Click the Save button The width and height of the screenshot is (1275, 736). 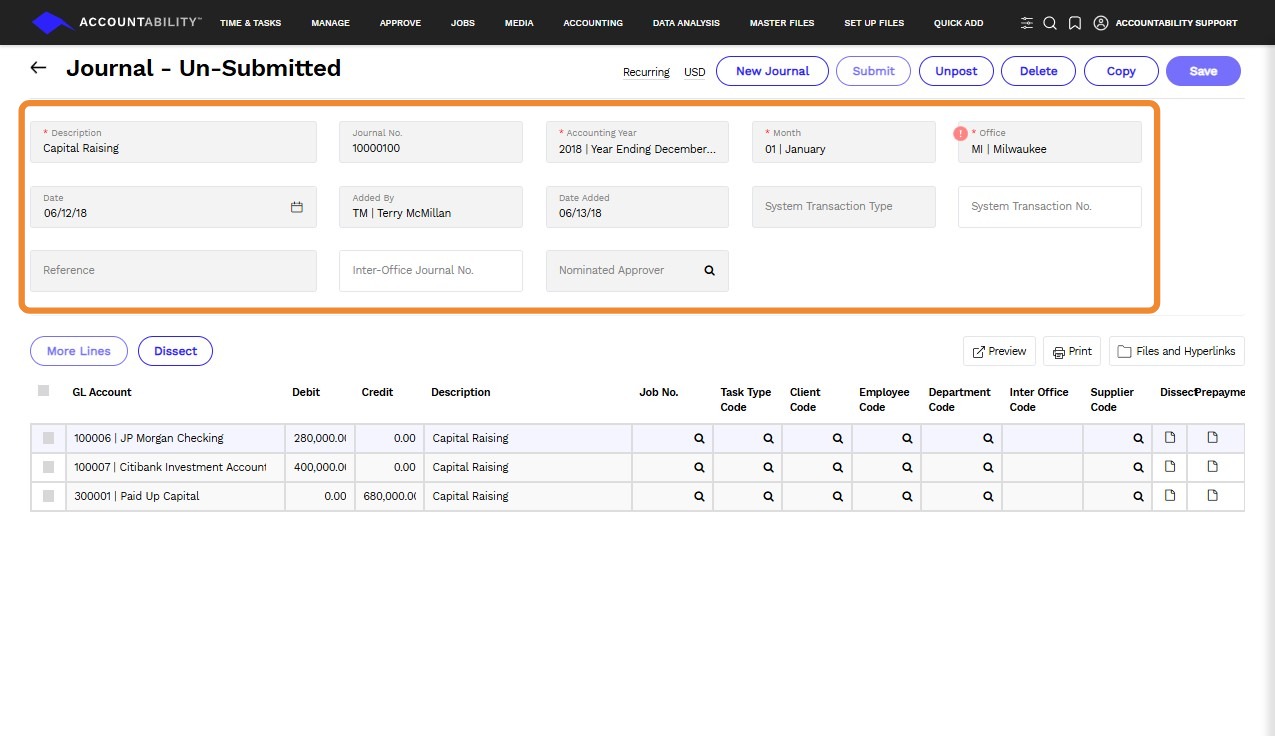[x=1203, y=71]
